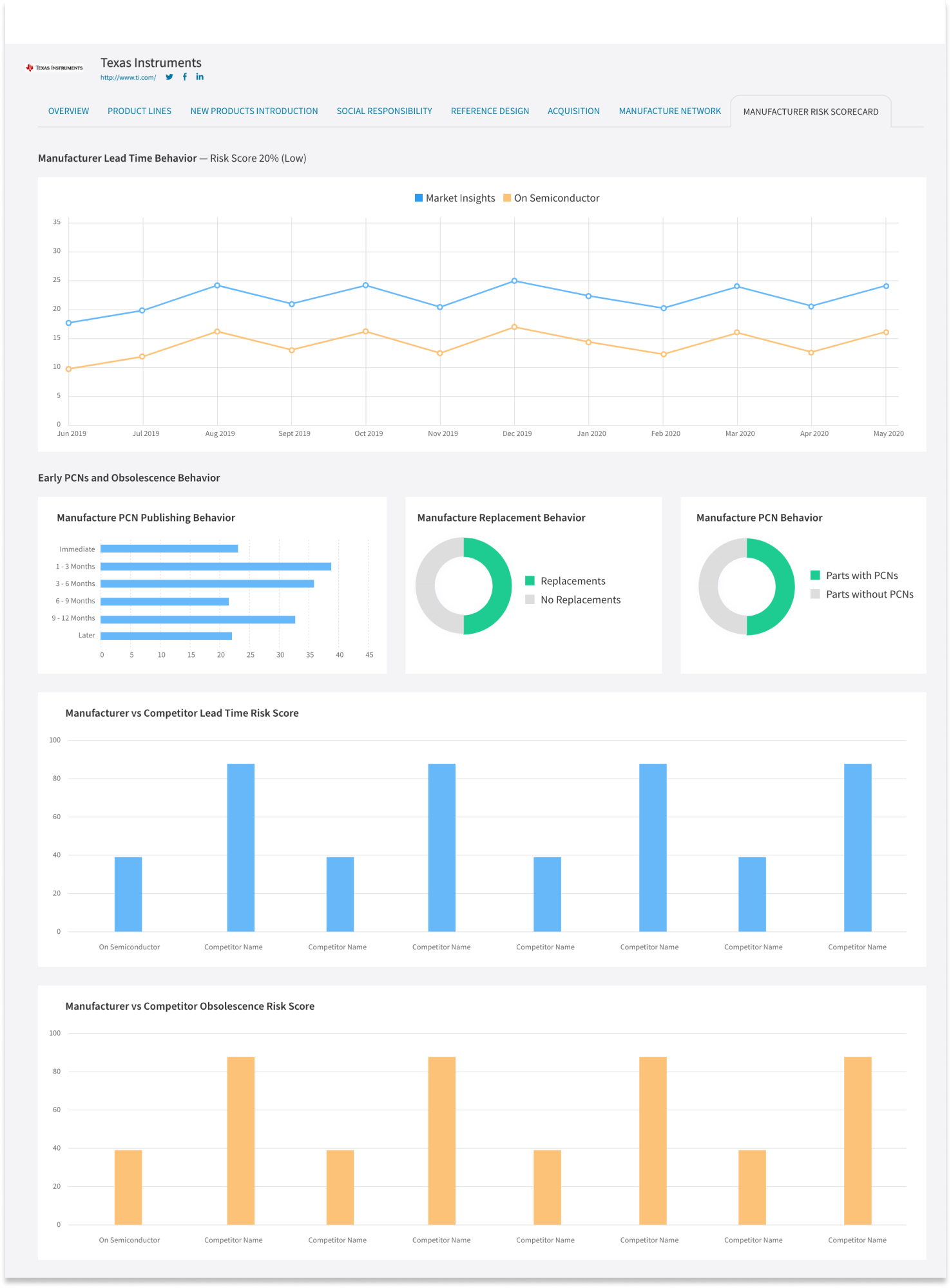Click the Twitter icon beside the URL
Viewport: 951px width, 1288px height.
(x=169, y=77)
